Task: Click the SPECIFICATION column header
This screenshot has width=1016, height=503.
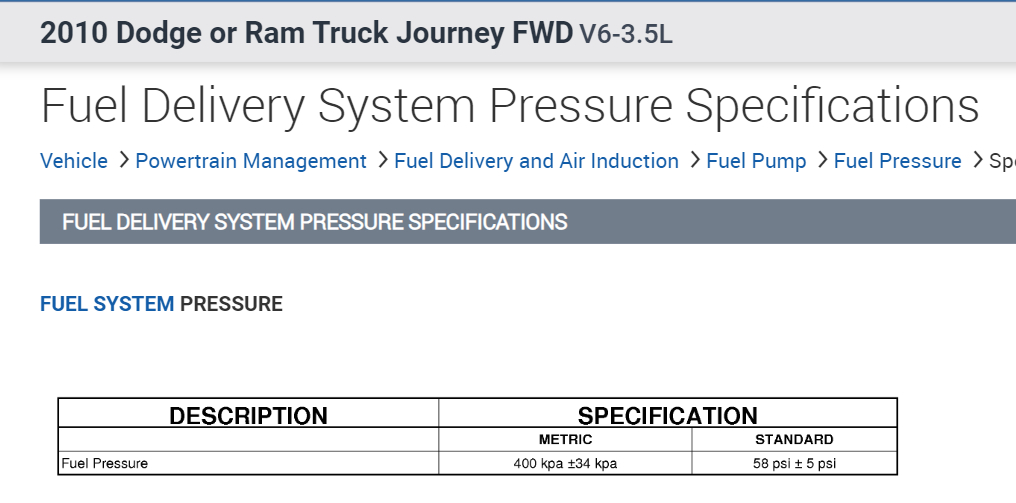Action: (667, 416)
